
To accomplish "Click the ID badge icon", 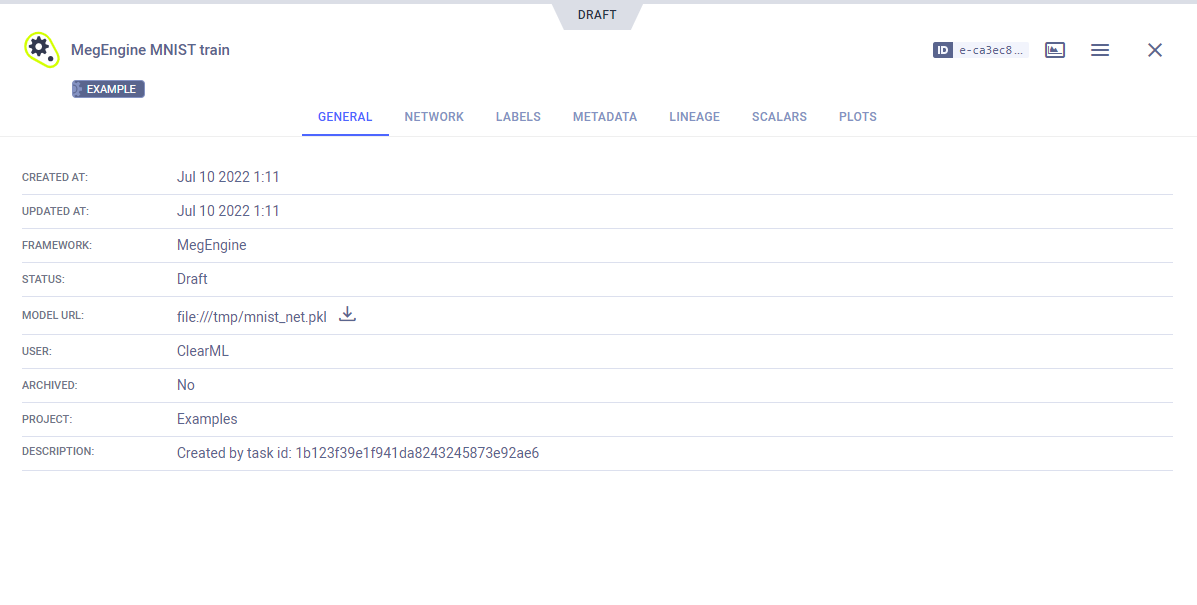I will pyautogui.click(x=942, y=50).
